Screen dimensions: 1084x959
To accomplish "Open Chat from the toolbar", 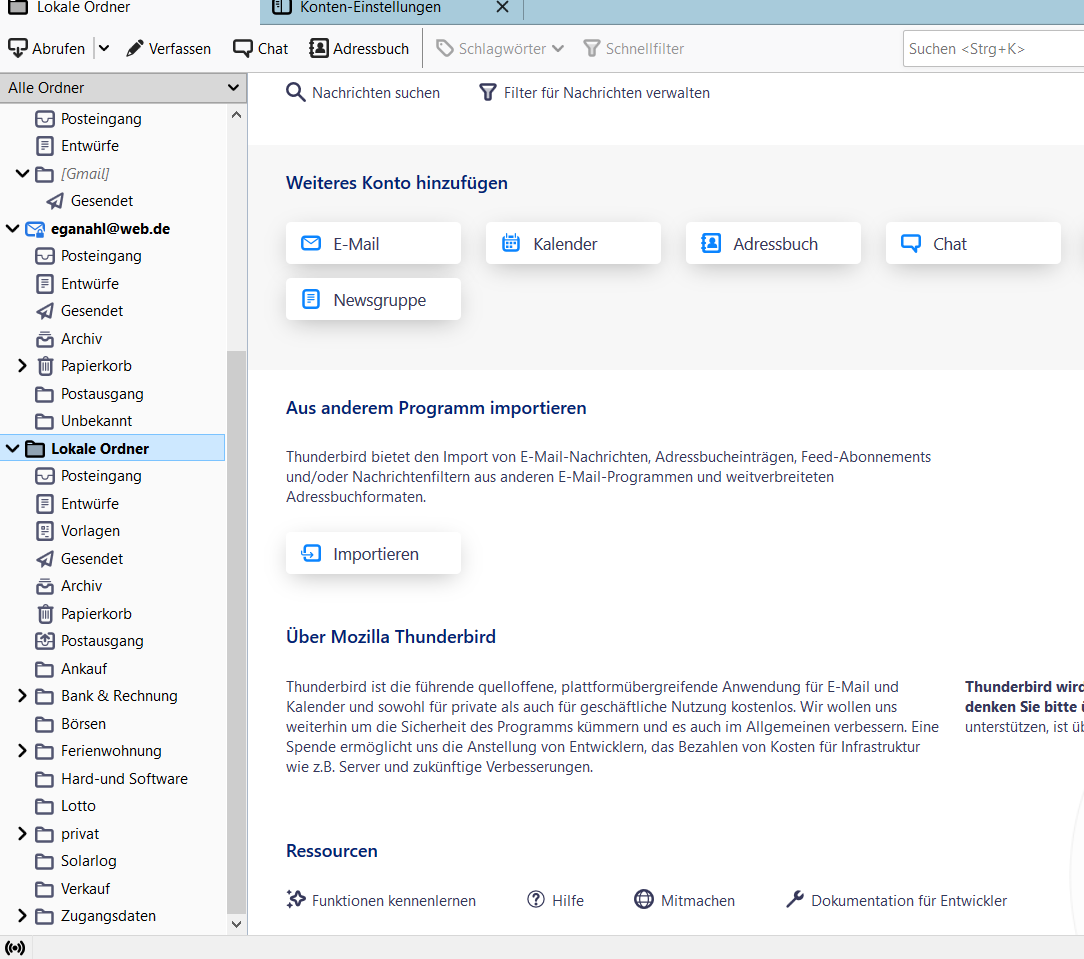I will point(260,48).
